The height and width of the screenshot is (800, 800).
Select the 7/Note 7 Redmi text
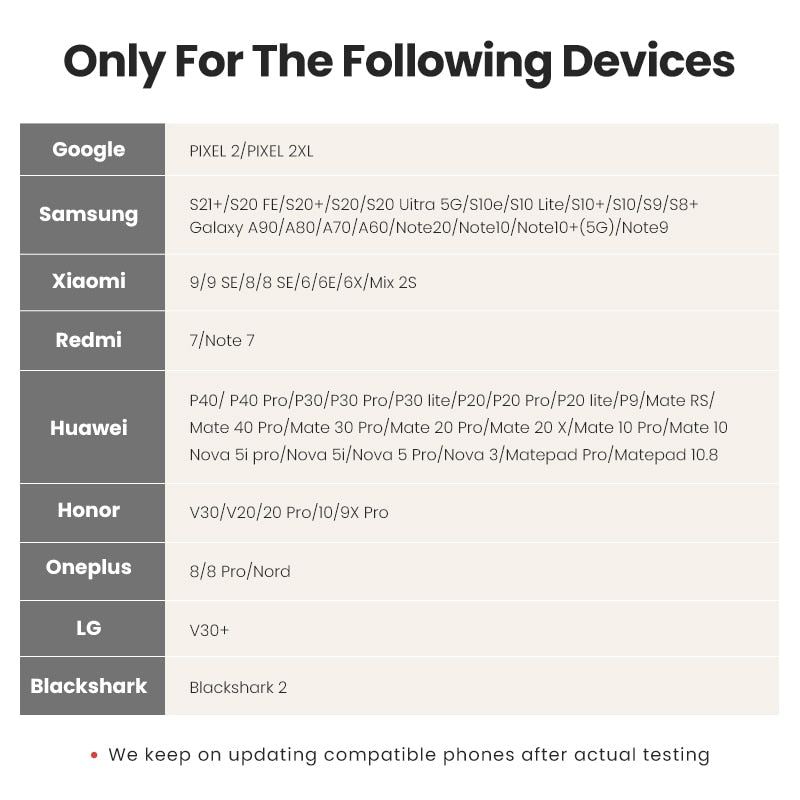[222, 340]
